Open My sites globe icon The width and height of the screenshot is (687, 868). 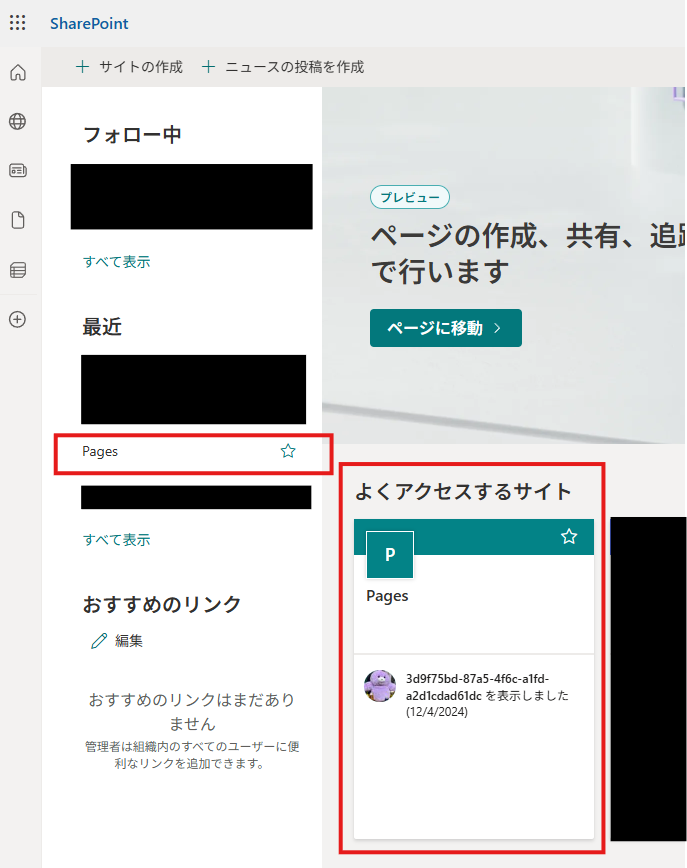[x=18, y=121]
